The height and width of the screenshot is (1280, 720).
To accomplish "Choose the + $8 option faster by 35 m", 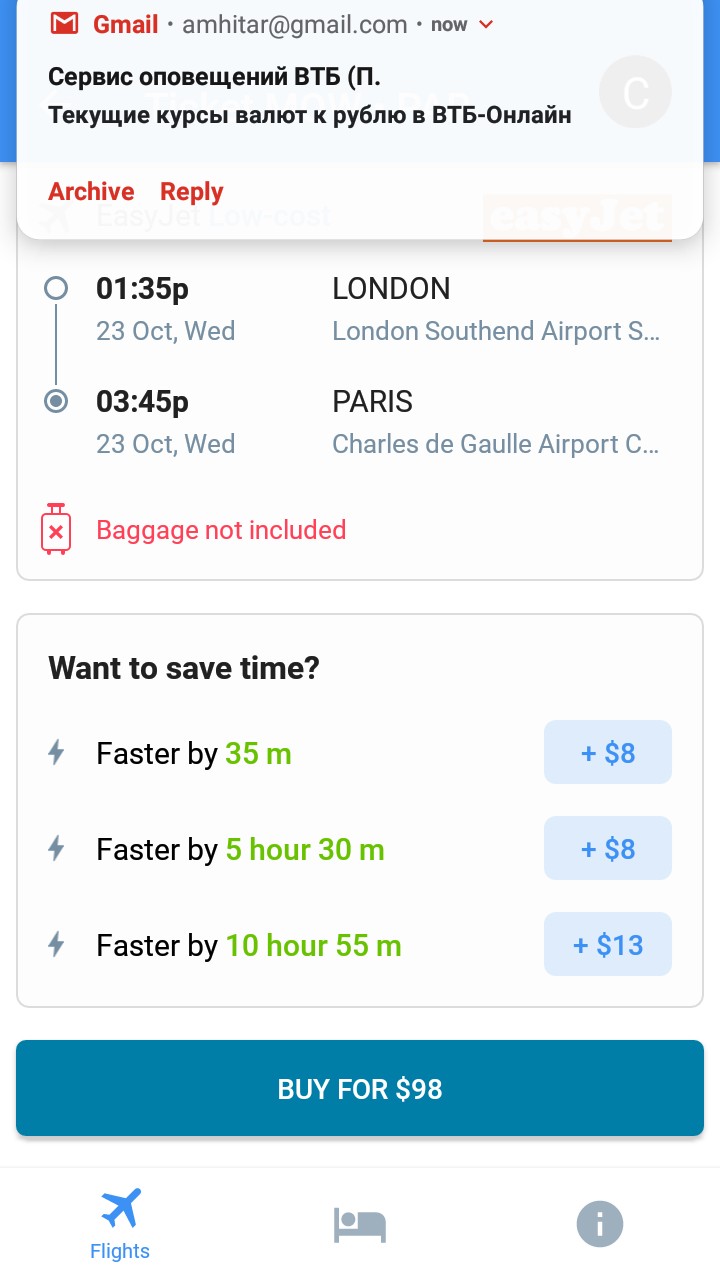I will coord(608,752).
